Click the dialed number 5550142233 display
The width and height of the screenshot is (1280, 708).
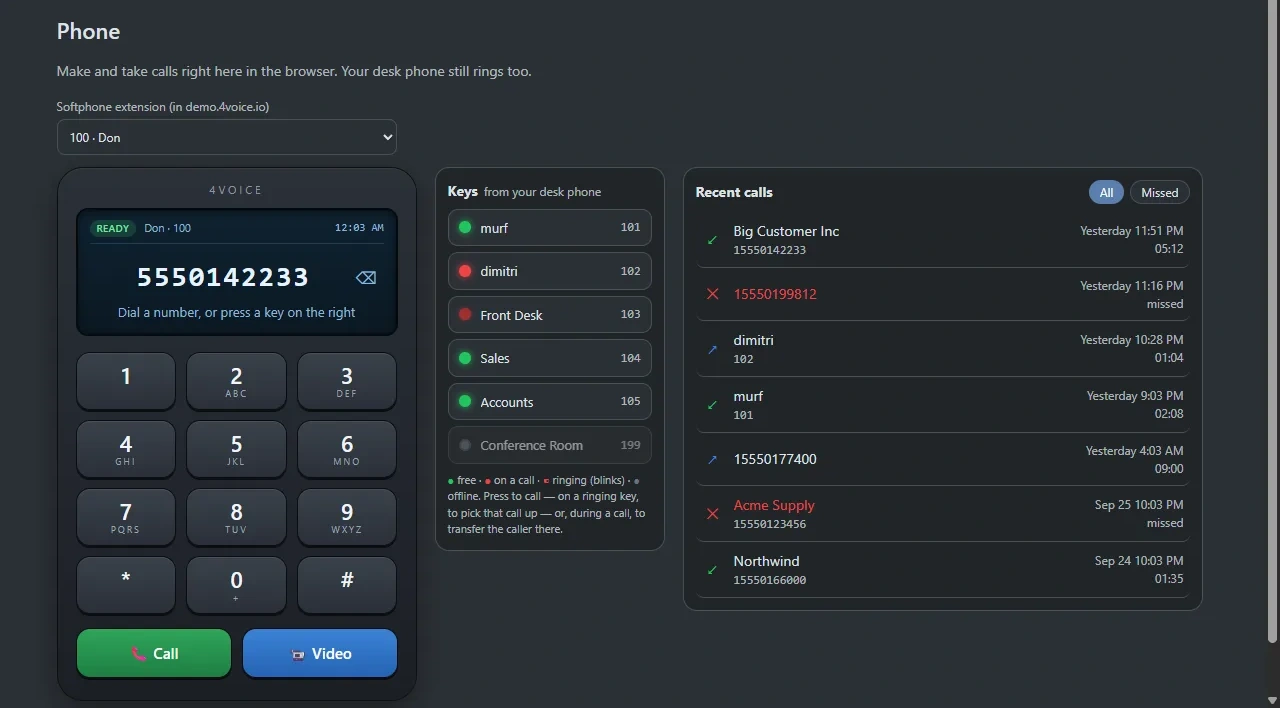(223, 277)
